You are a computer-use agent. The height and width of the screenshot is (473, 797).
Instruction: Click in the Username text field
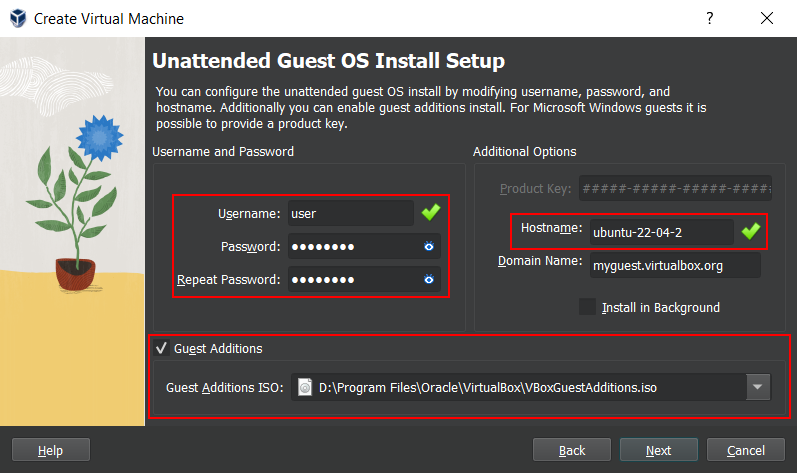(349, 213)
